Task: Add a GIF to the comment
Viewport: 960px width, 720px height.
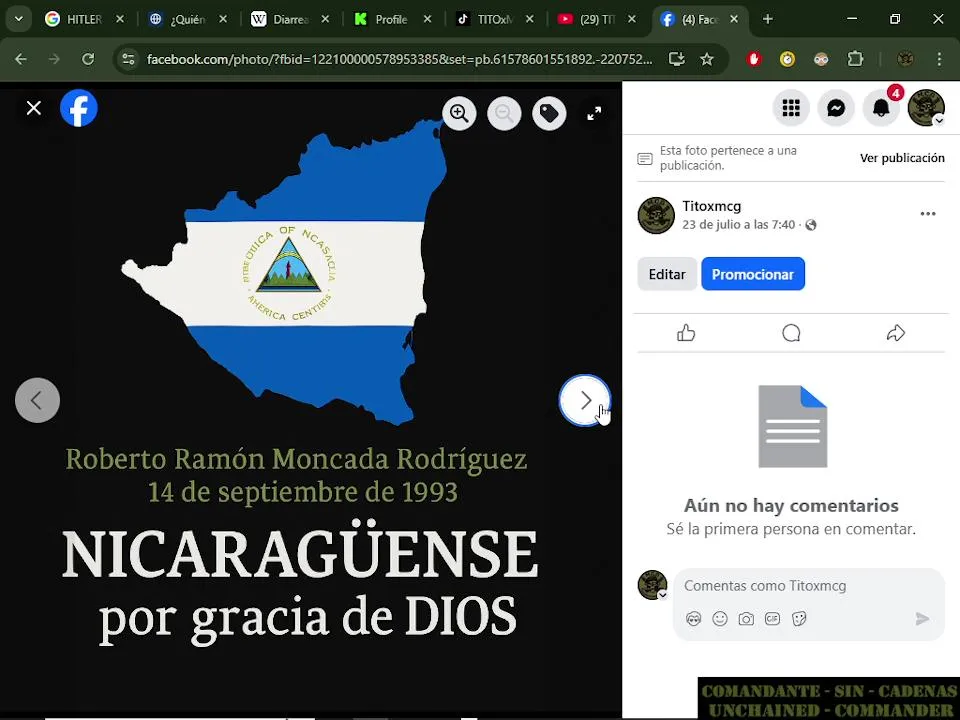Action: click(773, 619)
